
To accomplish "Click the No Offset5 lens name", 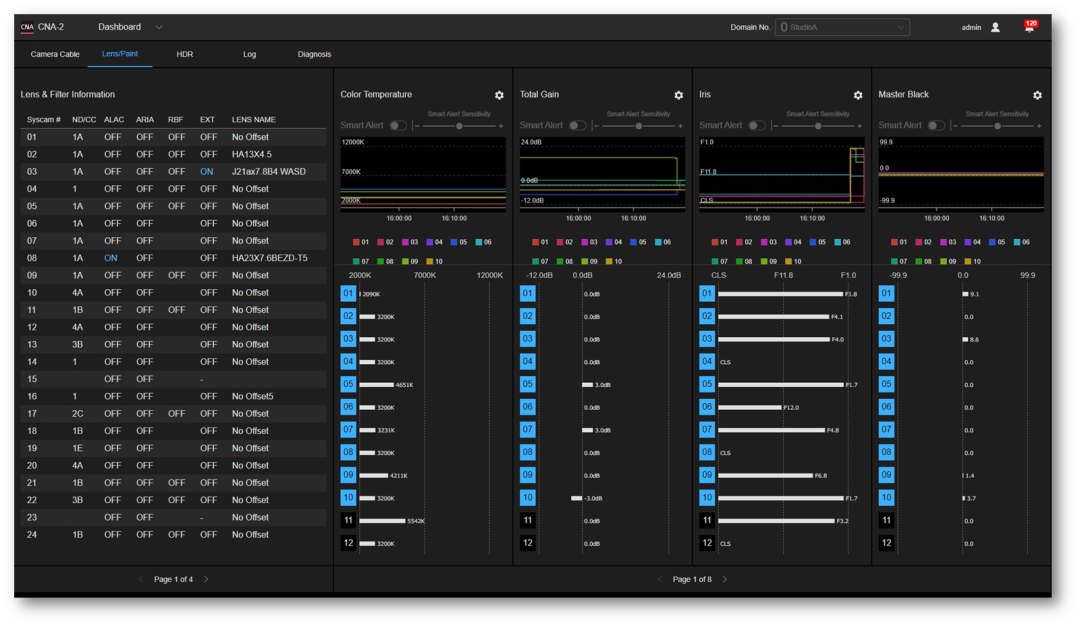I will coord(252,397).
